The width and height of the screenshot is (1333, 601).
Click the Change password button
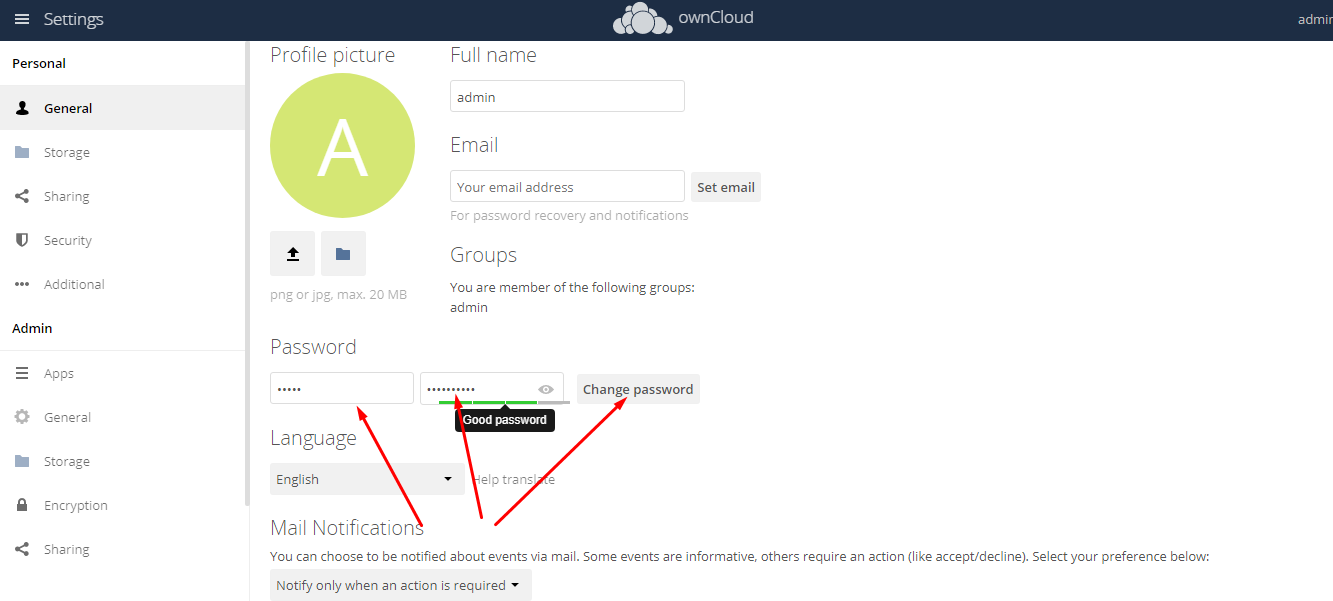pos(638,389)
